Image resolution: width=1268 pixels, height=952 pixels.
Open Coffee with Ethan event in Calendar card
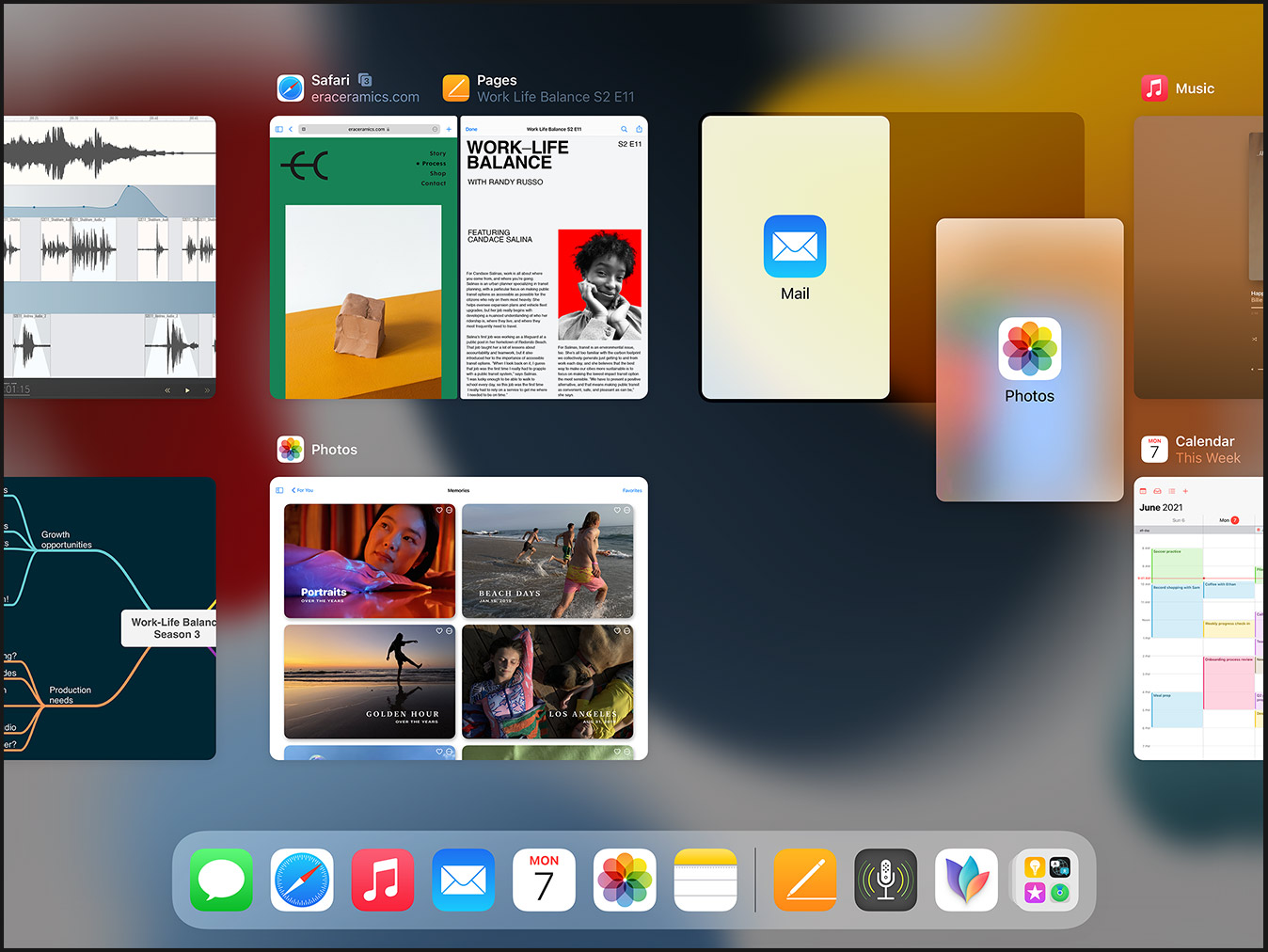[x=1228, y=590]
